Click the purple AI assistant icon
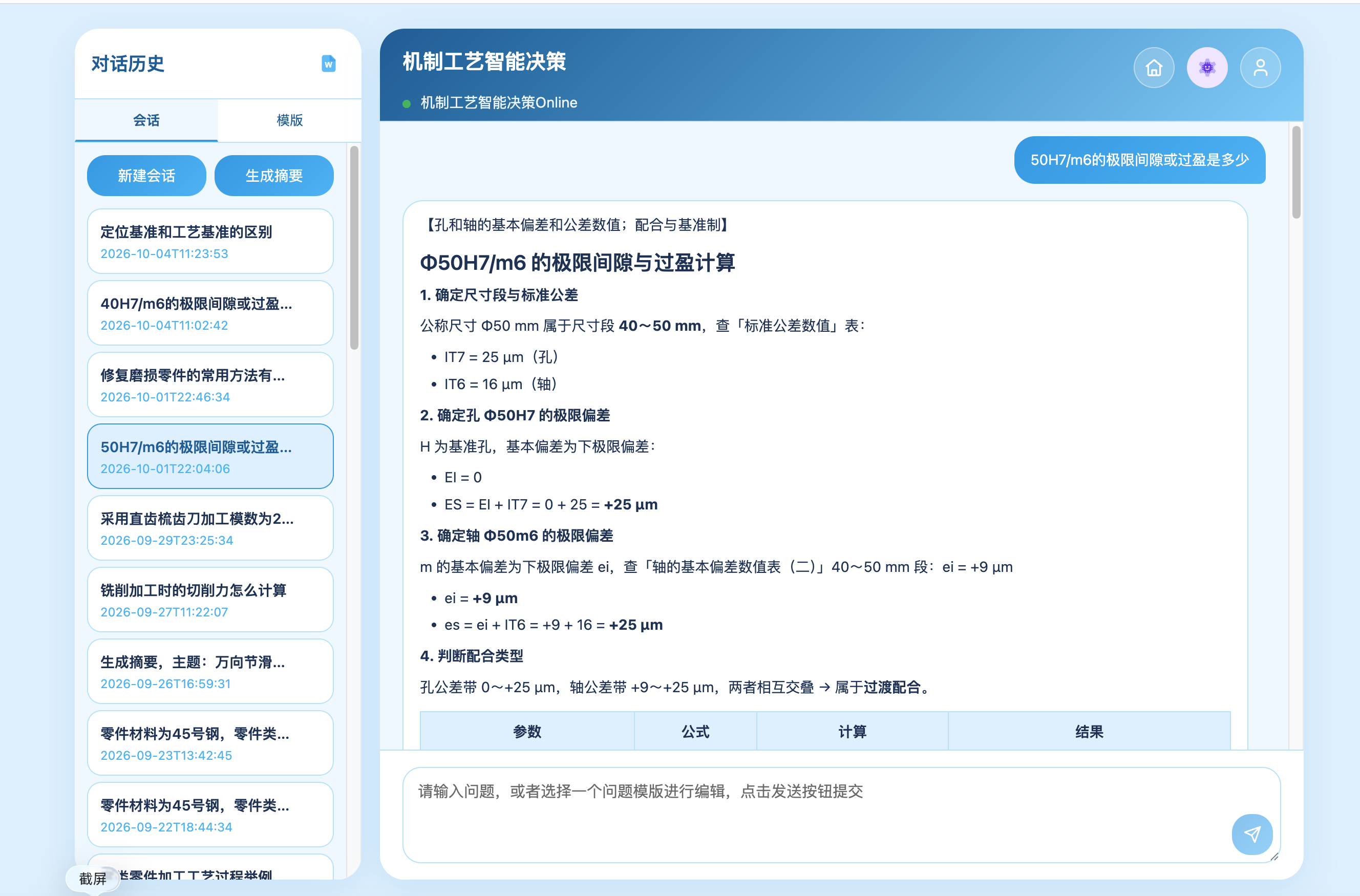The height and width of the screenshot is (896, 1360). (x=1207, y=68)
